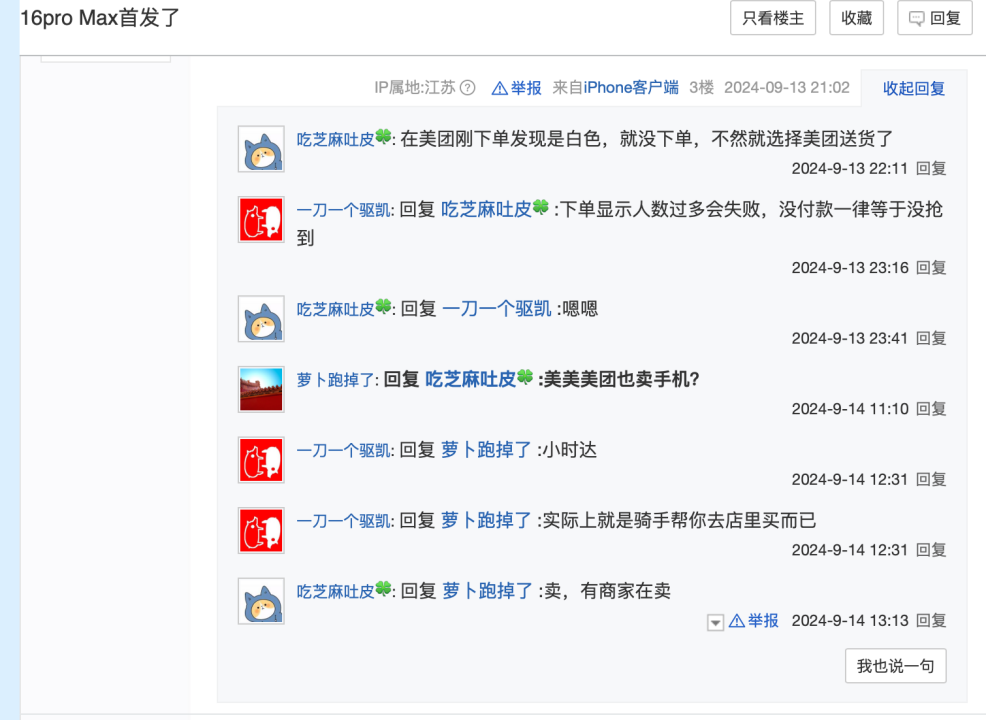Viewport: 986px width, 720px height.
Task: Click 吃芝麻吐皮 cat avatar on first comment
Action: pos(261,150)
